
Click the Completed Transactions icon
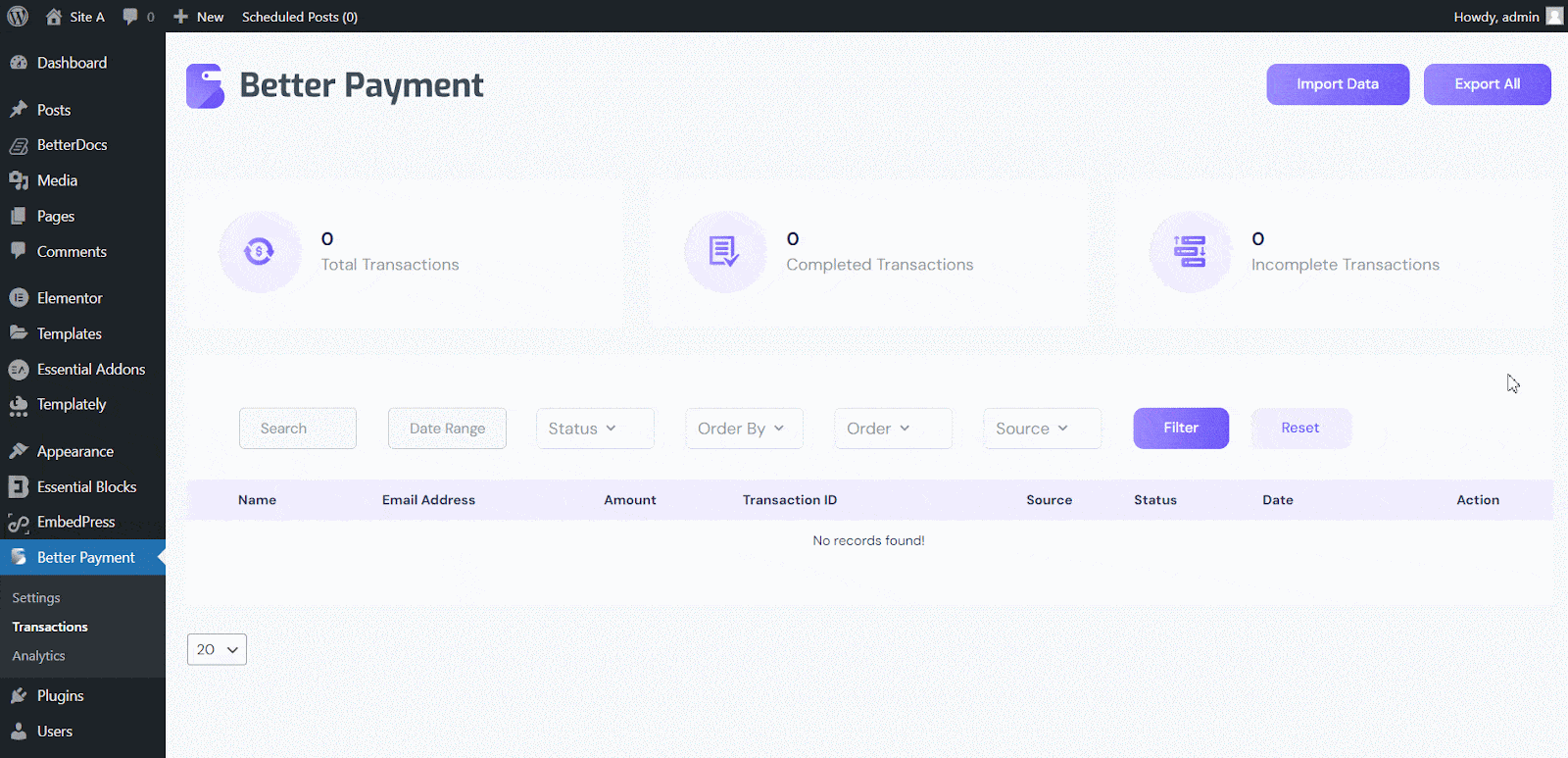725,252
